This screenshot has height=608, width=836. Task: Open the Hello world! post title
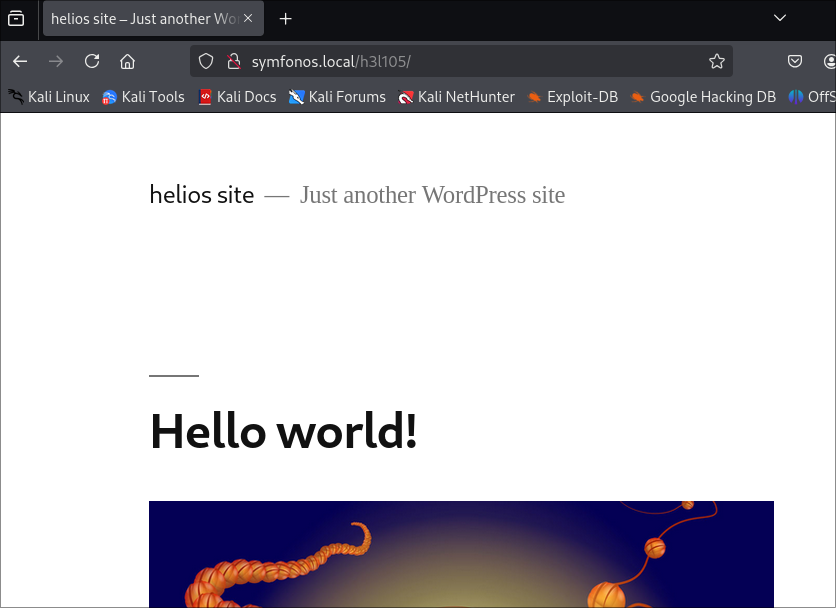[284, 431]
